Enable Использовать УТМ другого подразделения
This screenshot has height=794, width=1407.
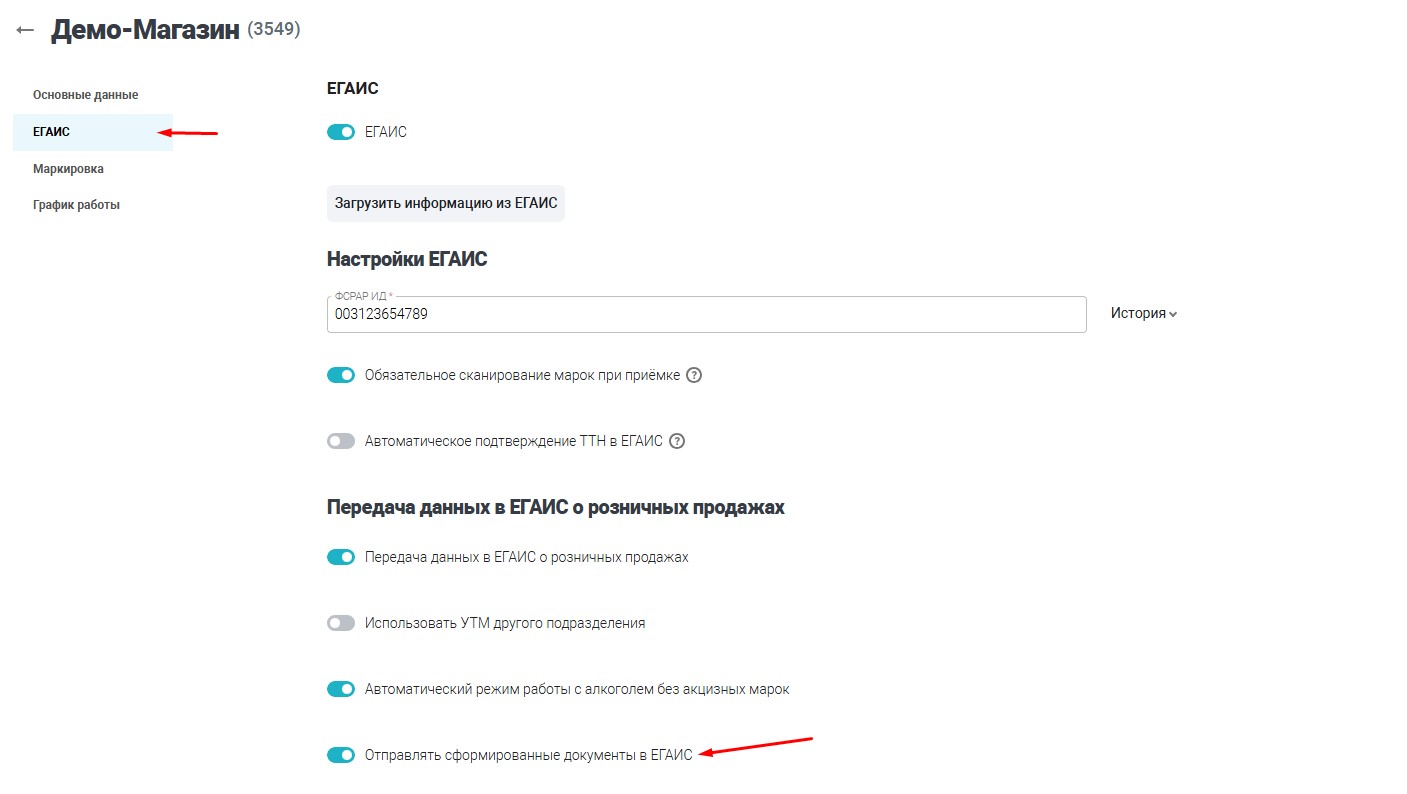(x=340, y=622)
